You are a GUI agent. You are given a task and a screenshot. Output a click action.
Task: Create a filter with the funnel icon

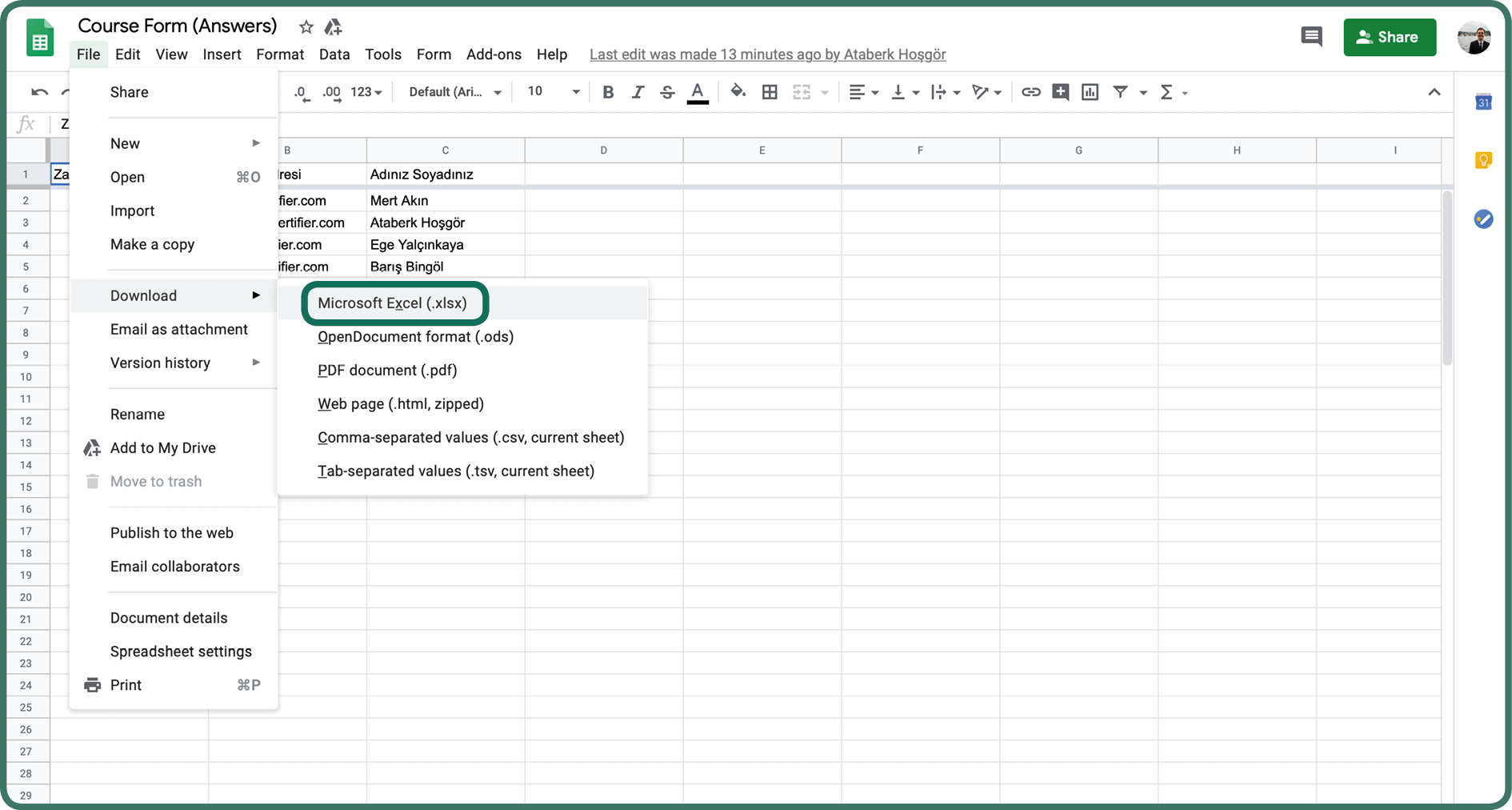coord(1120,92)
